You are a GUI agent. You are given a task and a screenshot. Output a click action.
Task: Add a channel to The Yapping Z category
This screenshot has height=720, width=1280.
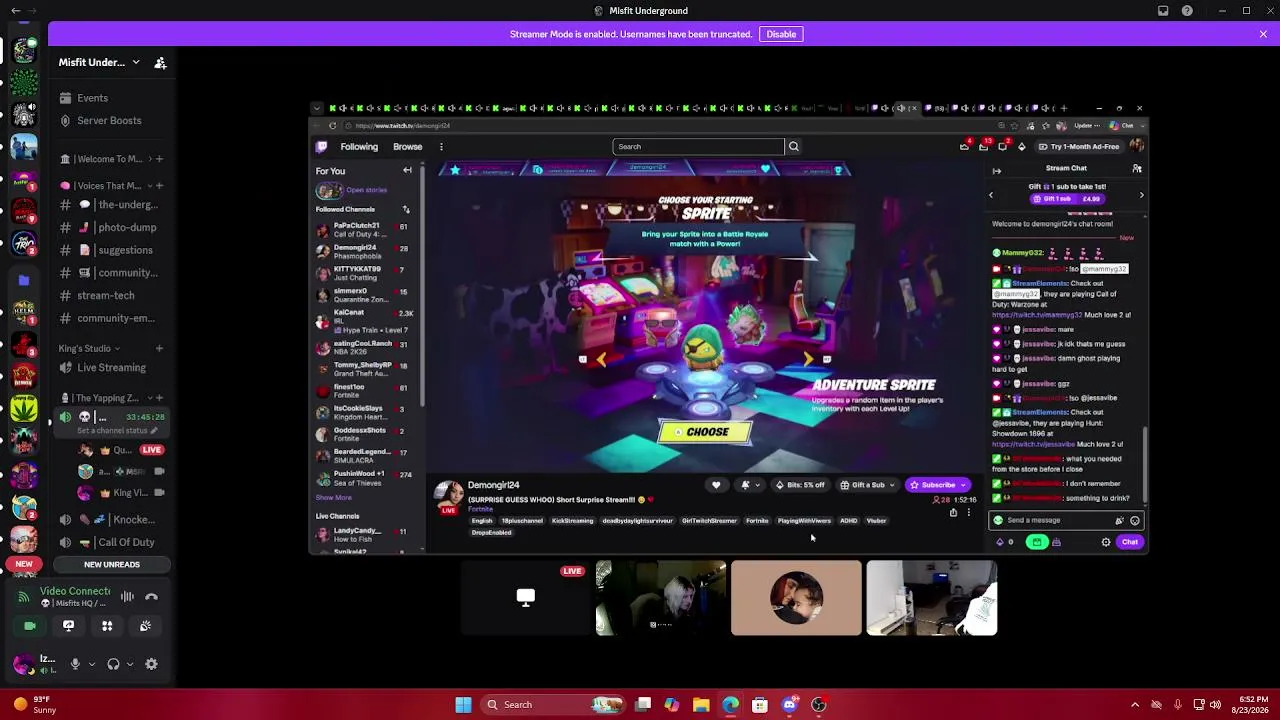159,398
